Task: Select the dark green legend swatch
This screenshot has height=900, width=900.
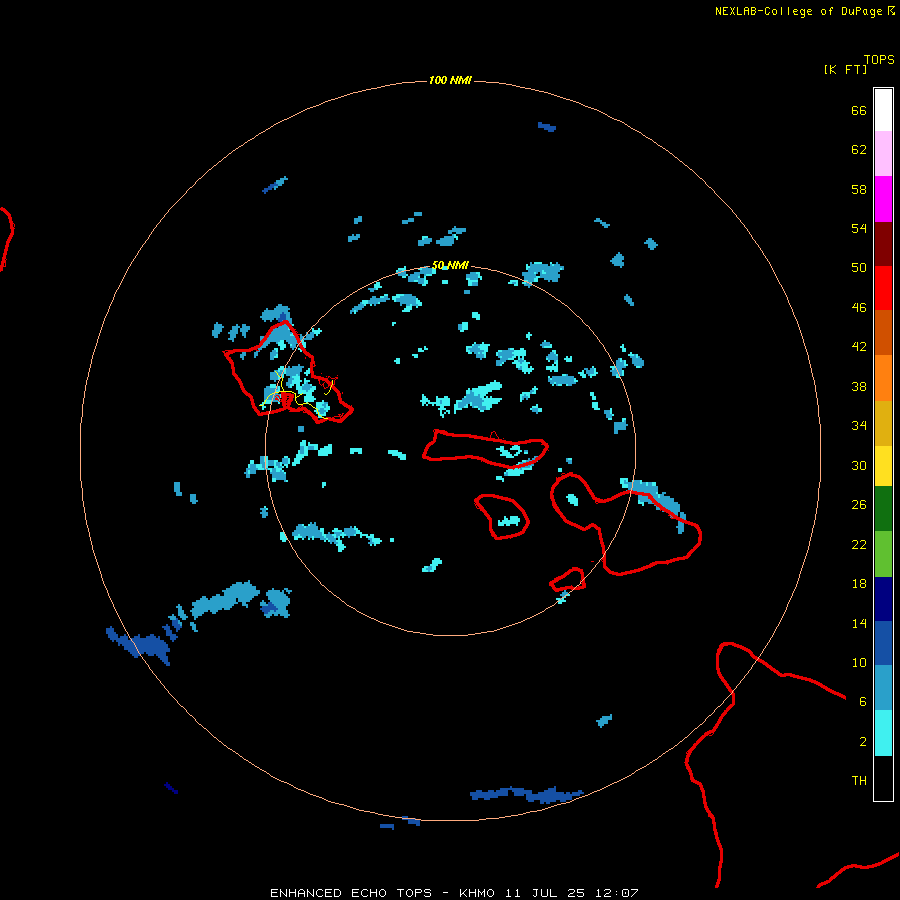Action: tap(883, 509)
